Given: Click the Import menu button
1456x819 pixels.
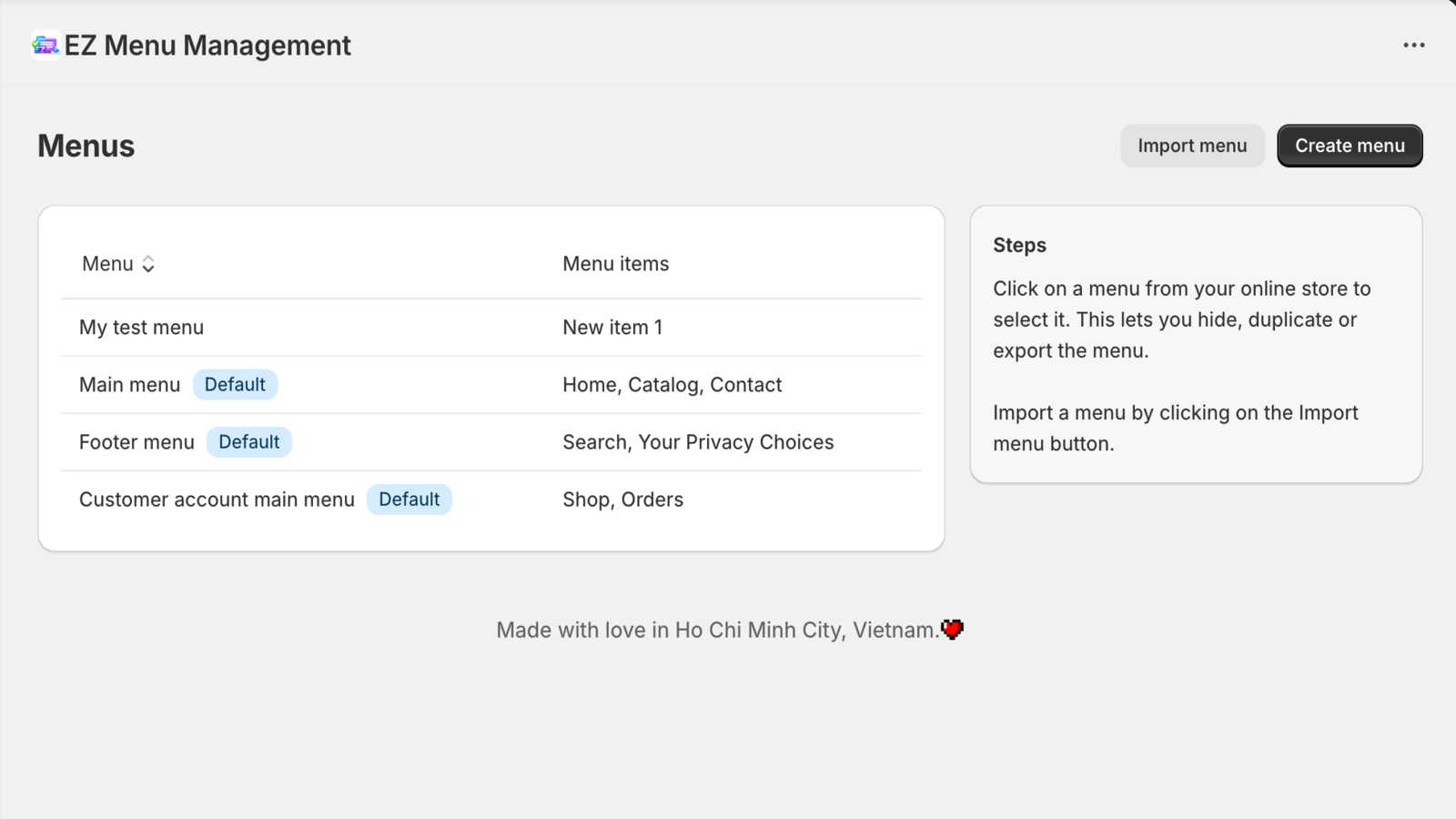Looking at the screenshot, I should pyautogui.click(x=1192, y=146).
